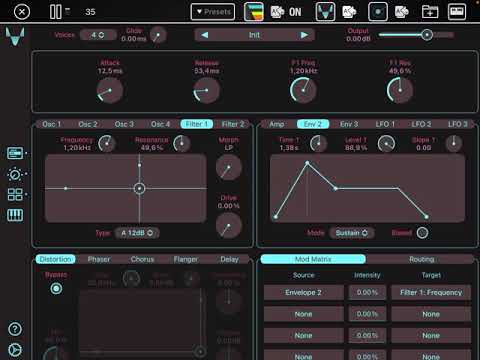Click the envelope Time 1 knob
480x360 pixels.
[x=319, y=144]
